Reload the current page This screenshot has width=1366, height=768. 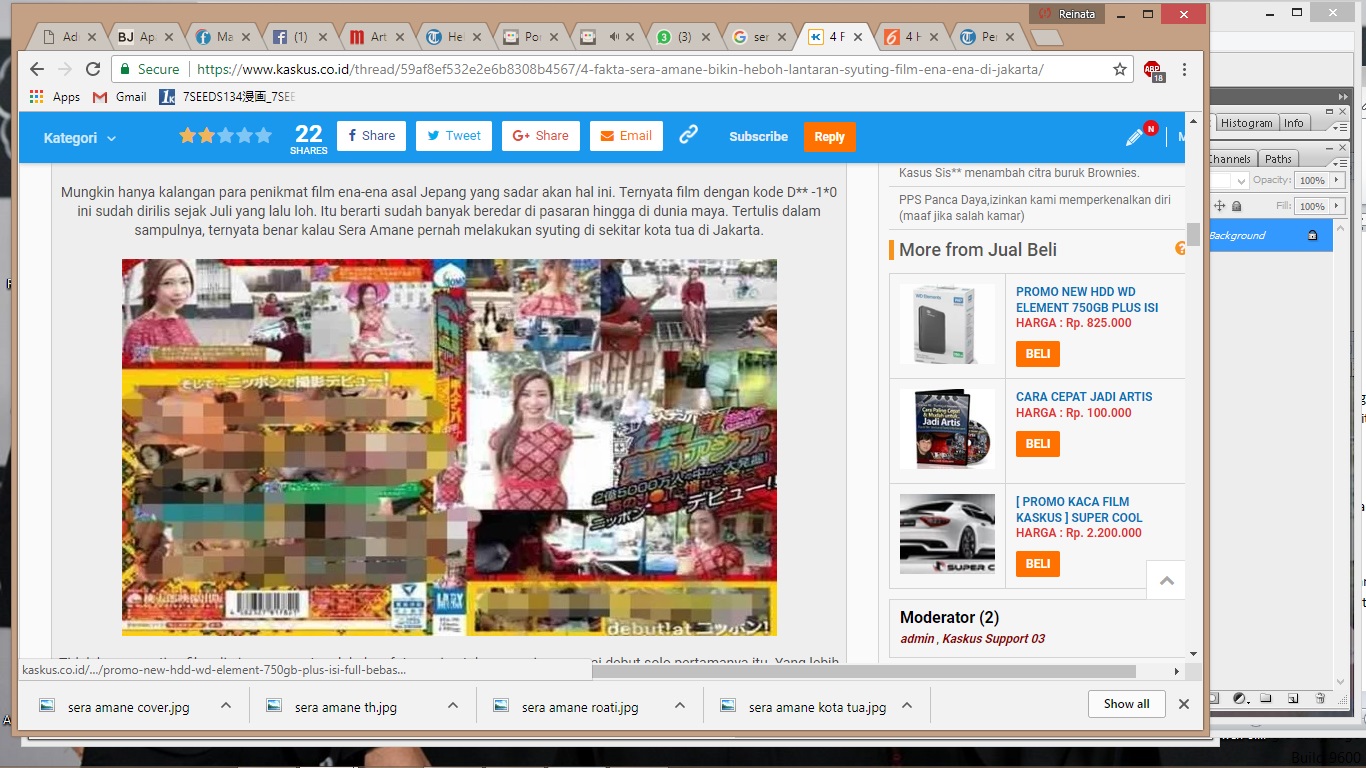point(93,69)
